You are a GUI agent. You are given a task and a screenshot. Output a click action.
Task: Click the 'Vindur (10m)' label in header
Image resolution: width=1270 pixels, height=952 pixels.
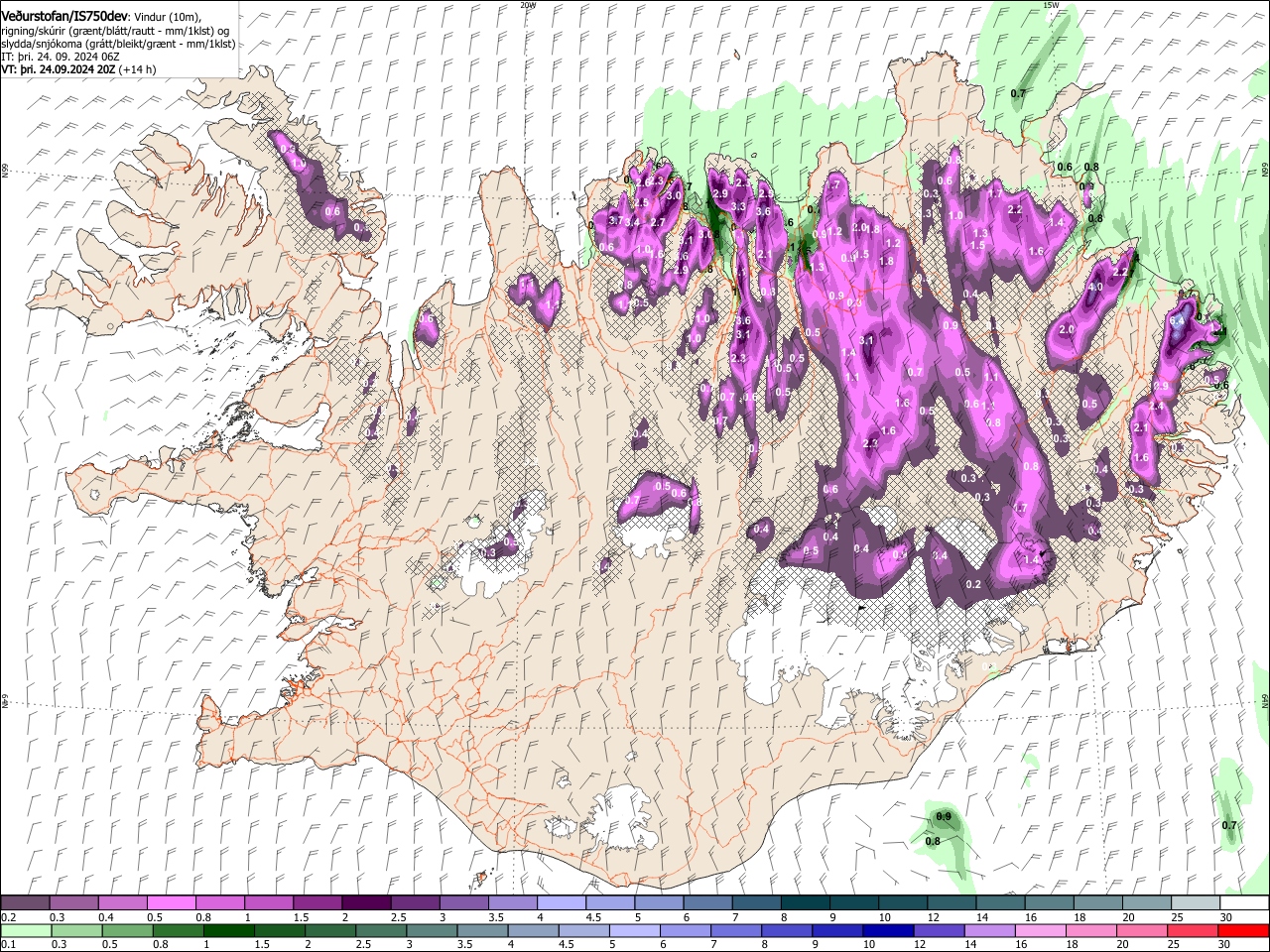pyautogui.click(x=167, y=17)
